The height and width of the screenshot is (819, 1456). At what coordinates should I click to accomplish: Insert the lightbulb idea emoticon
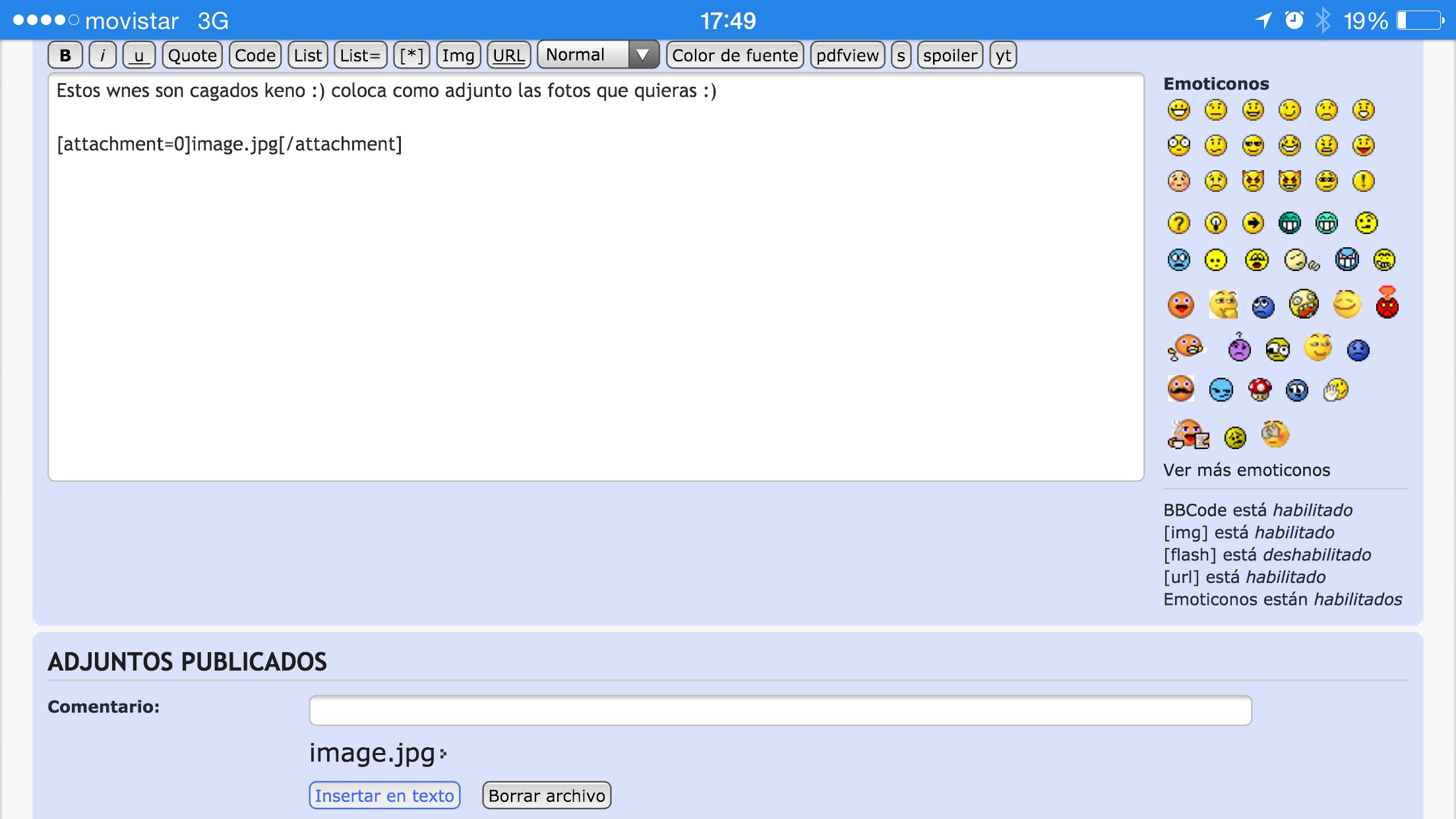tap(1215, 223)
